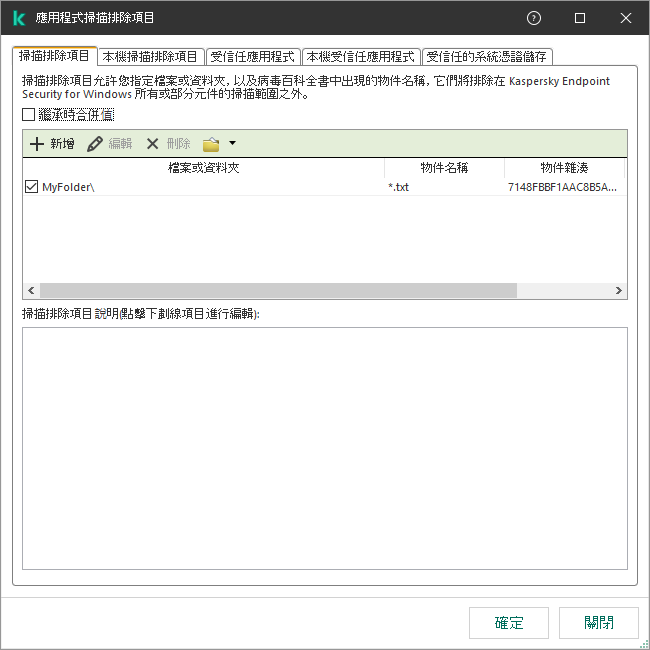The image size is (650, 650).
Task: Click the 刪除 label in the toolbar
Action: pyautogui.click(x=179, y=144)
